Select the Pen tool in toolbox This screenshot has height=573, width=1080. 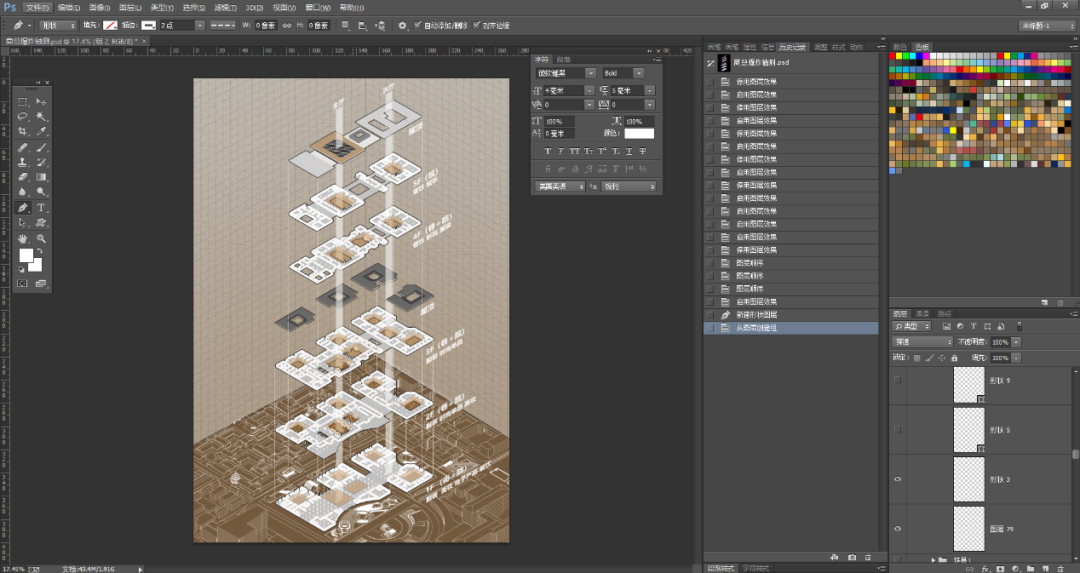pyautogui.click(x=23, y=207)
